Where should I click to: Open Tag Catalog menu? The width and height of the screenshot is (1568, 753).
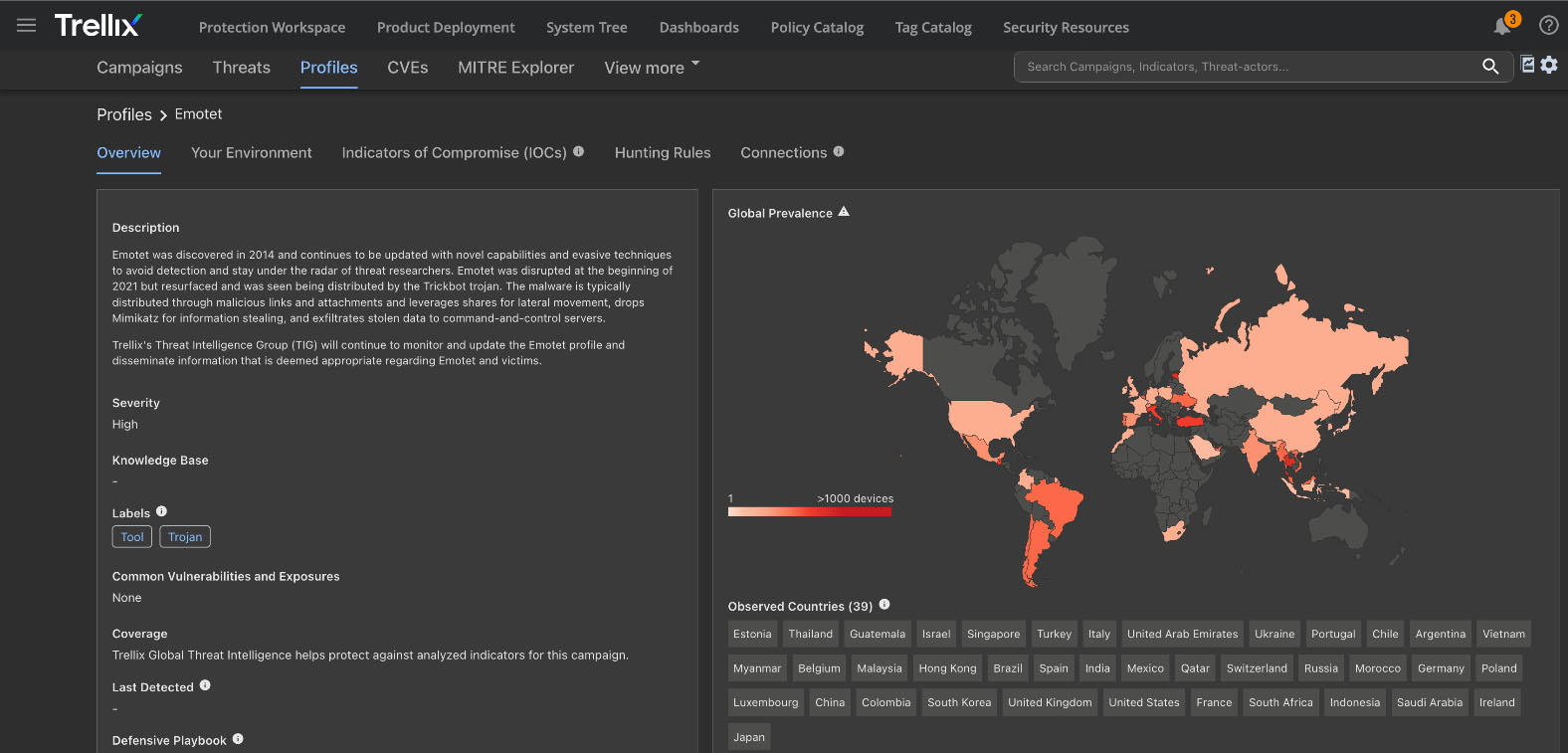click(x=933, y=28)
